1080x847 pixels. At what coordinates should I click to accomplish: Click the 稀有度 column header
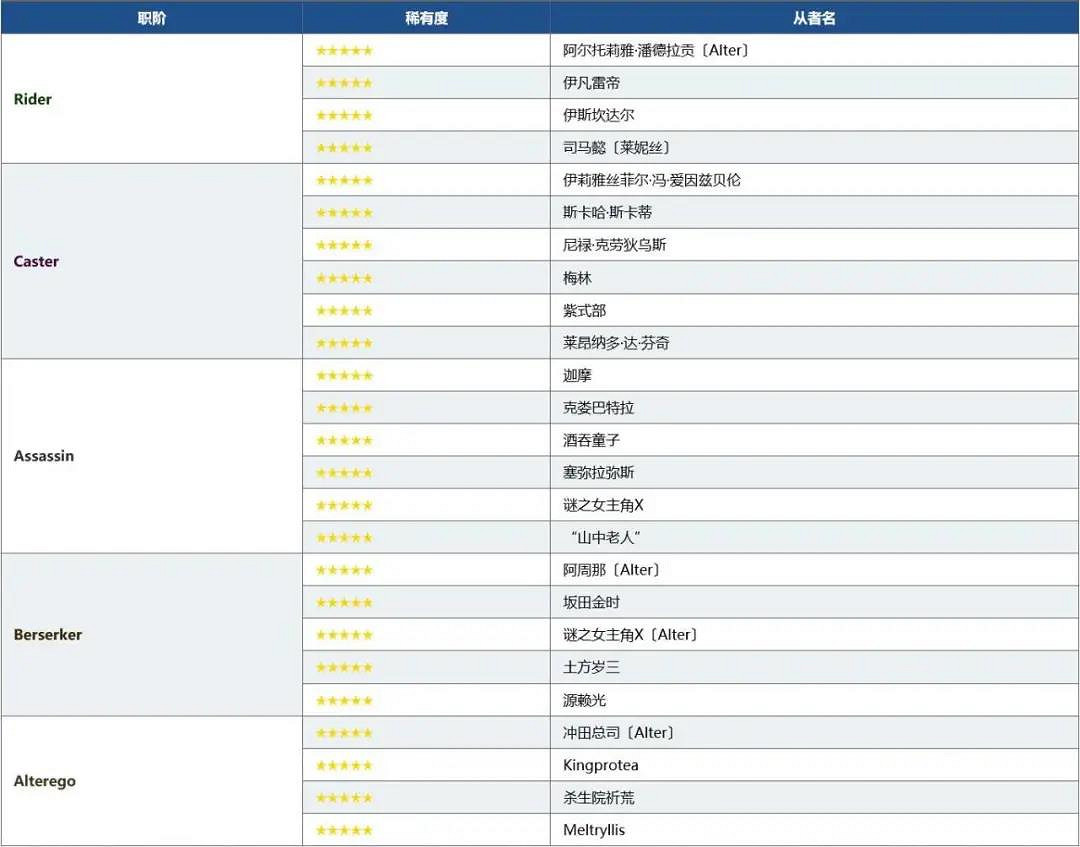click(426, 18)
